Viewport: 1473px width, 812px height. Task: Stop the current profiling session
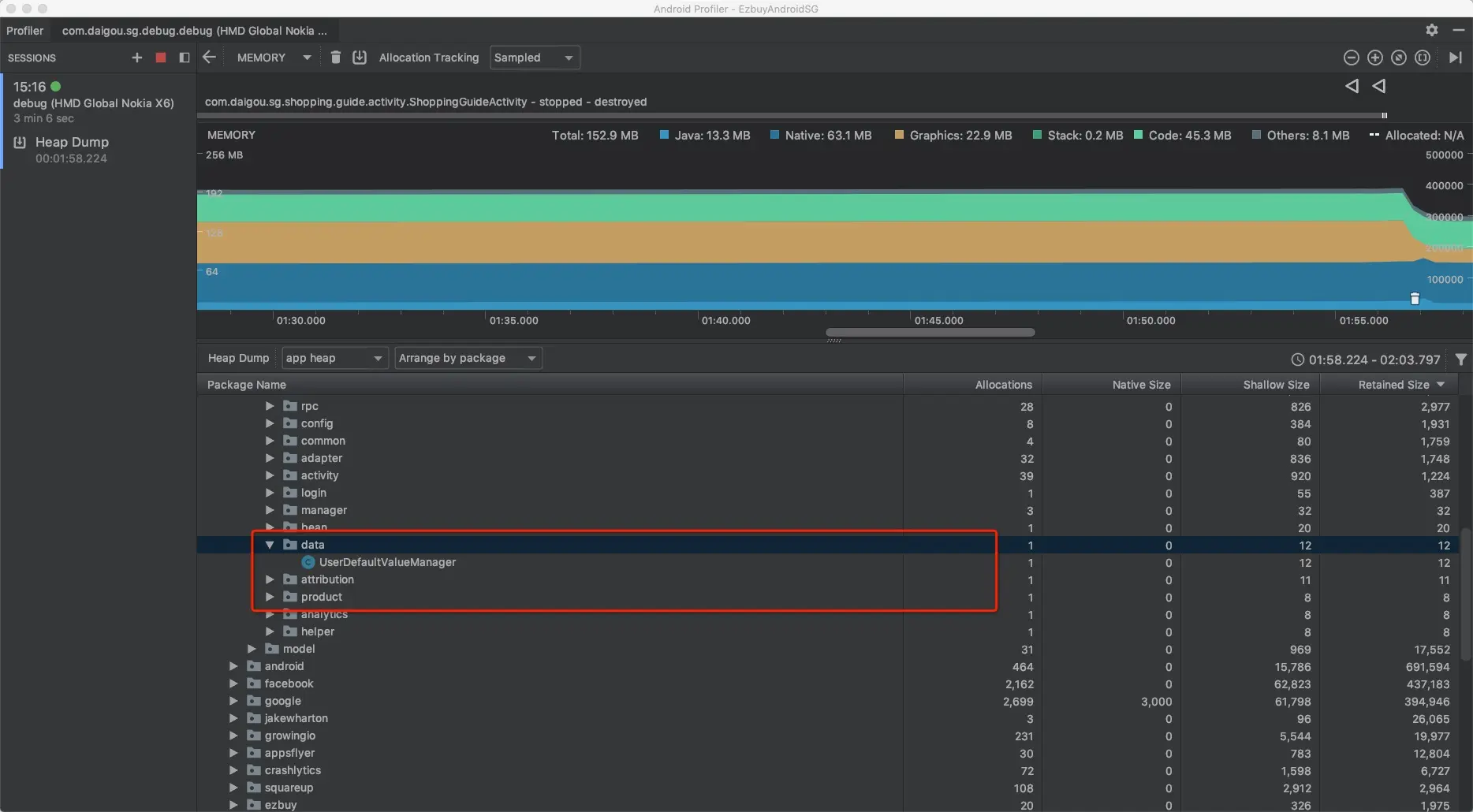coord(161,58)
